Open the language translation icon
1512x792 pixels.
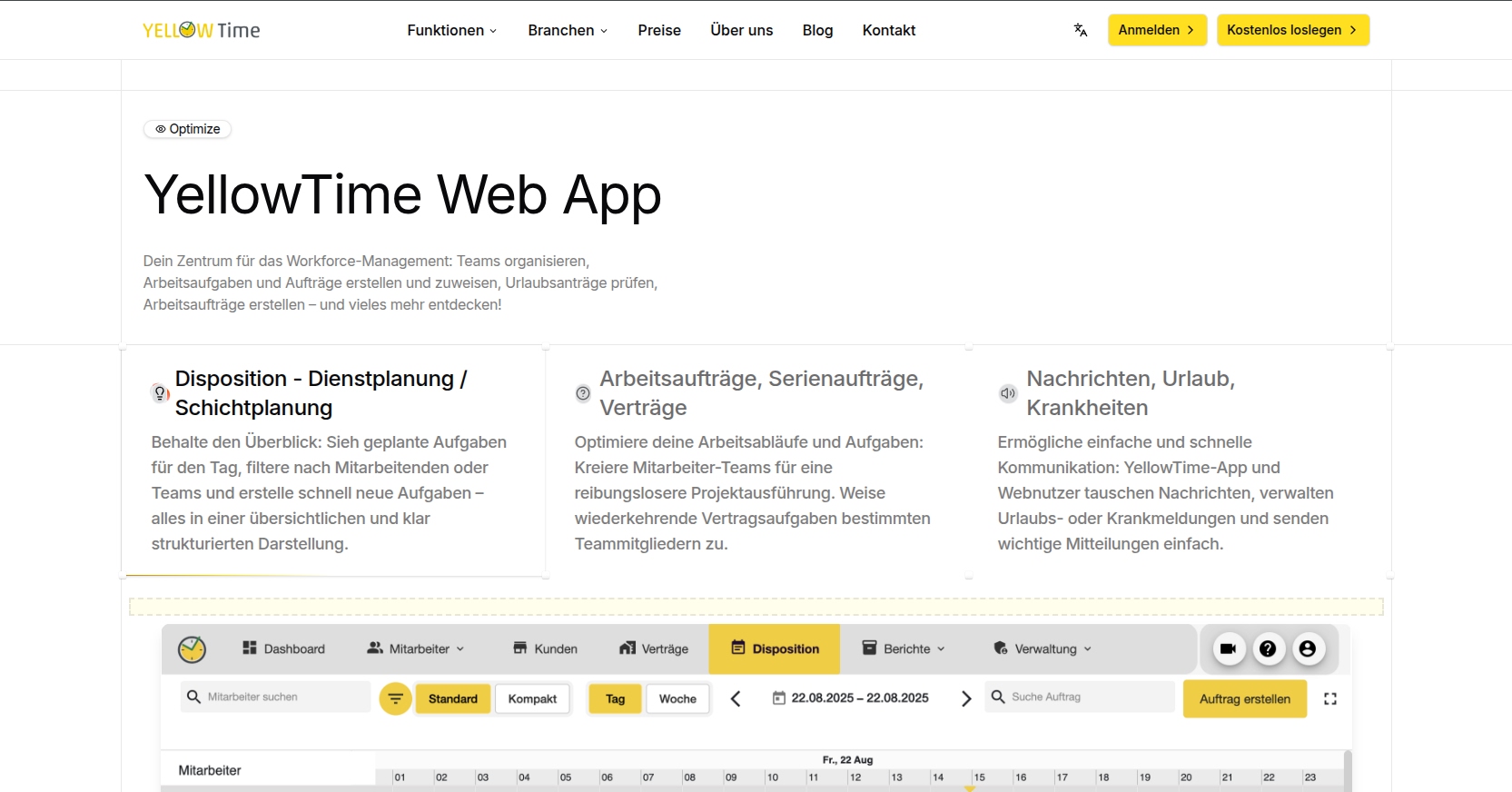pyautogui.click(x=1081, y=30)
